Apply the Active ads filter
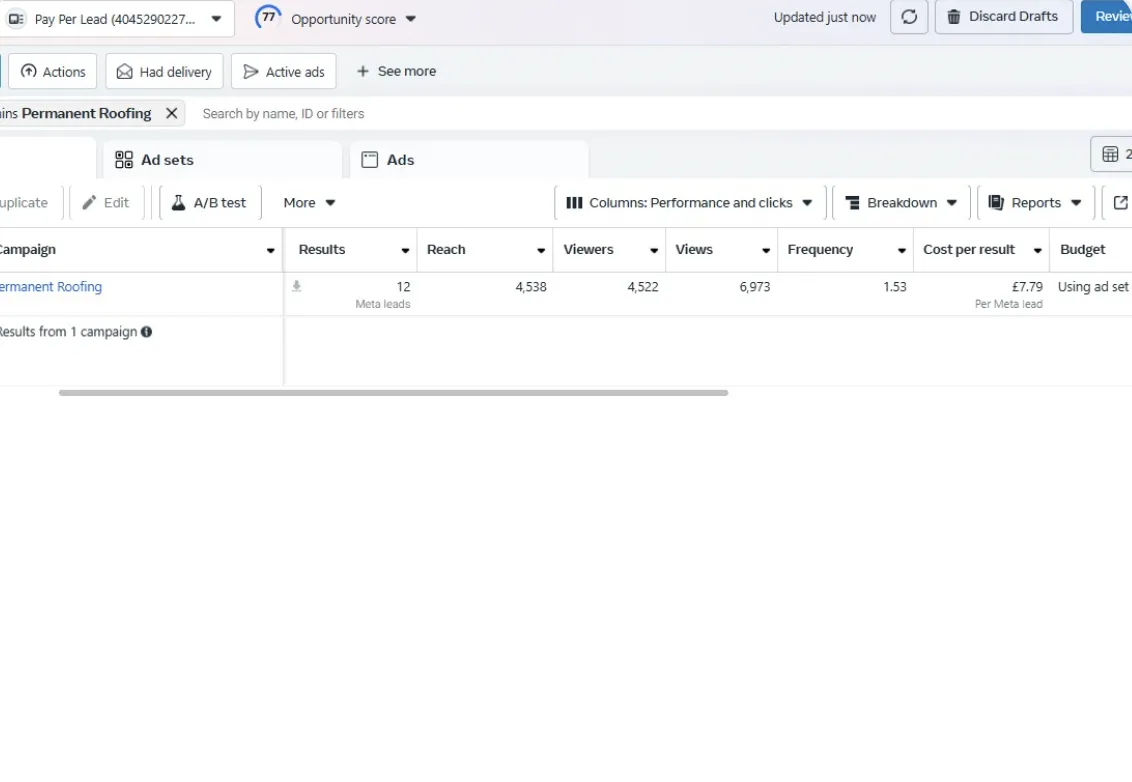1132x782 pixels. click(284, 72)
